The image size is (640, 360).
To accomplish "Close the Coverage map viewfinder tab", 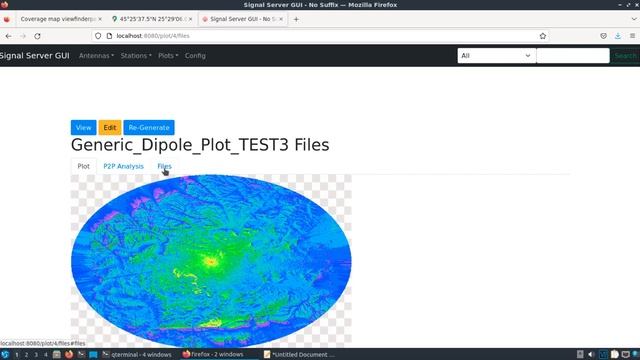I will (100, 19).
